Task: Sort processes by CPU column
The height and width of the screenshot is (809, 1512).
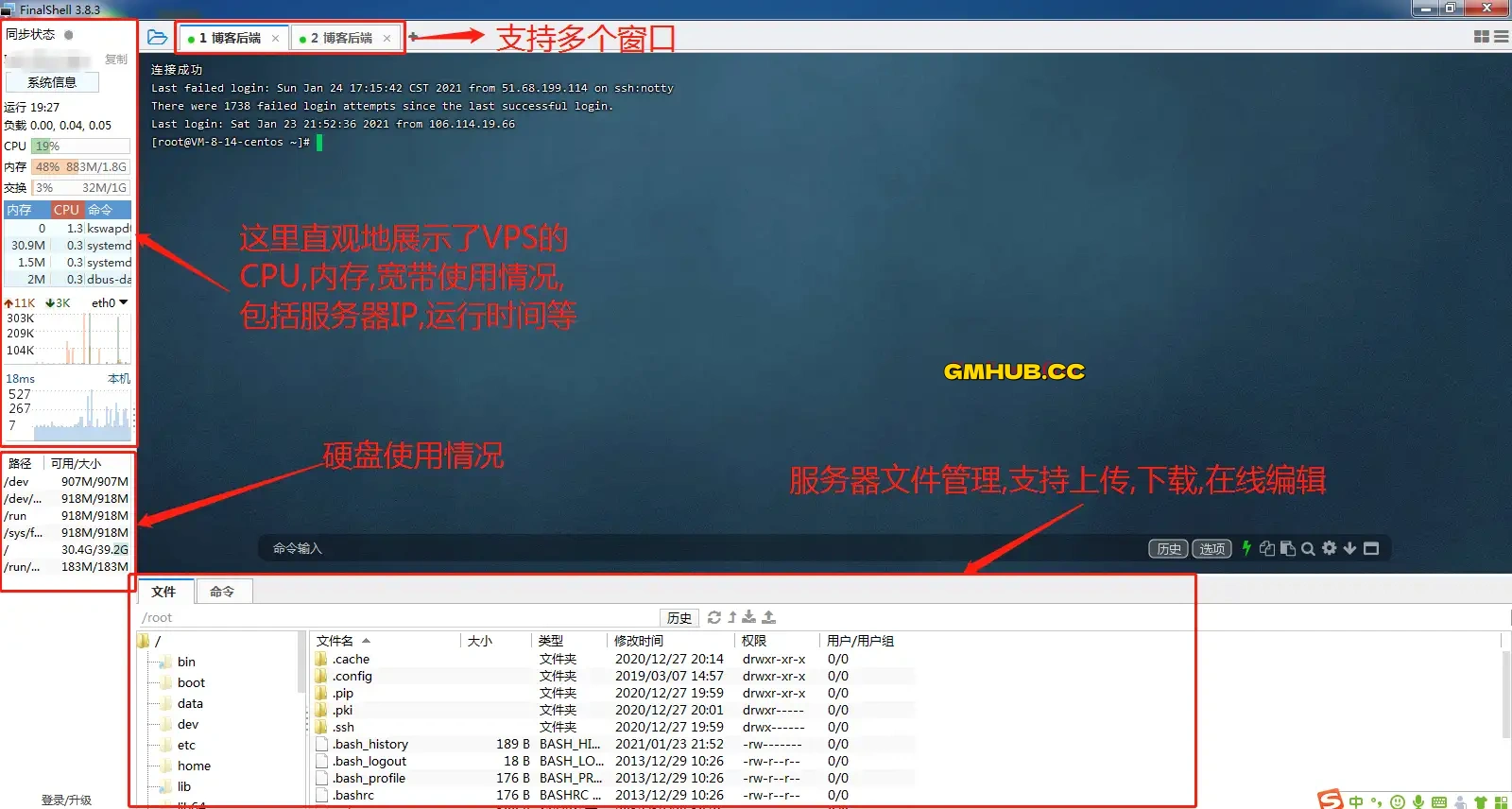Action: click(66, 210)
